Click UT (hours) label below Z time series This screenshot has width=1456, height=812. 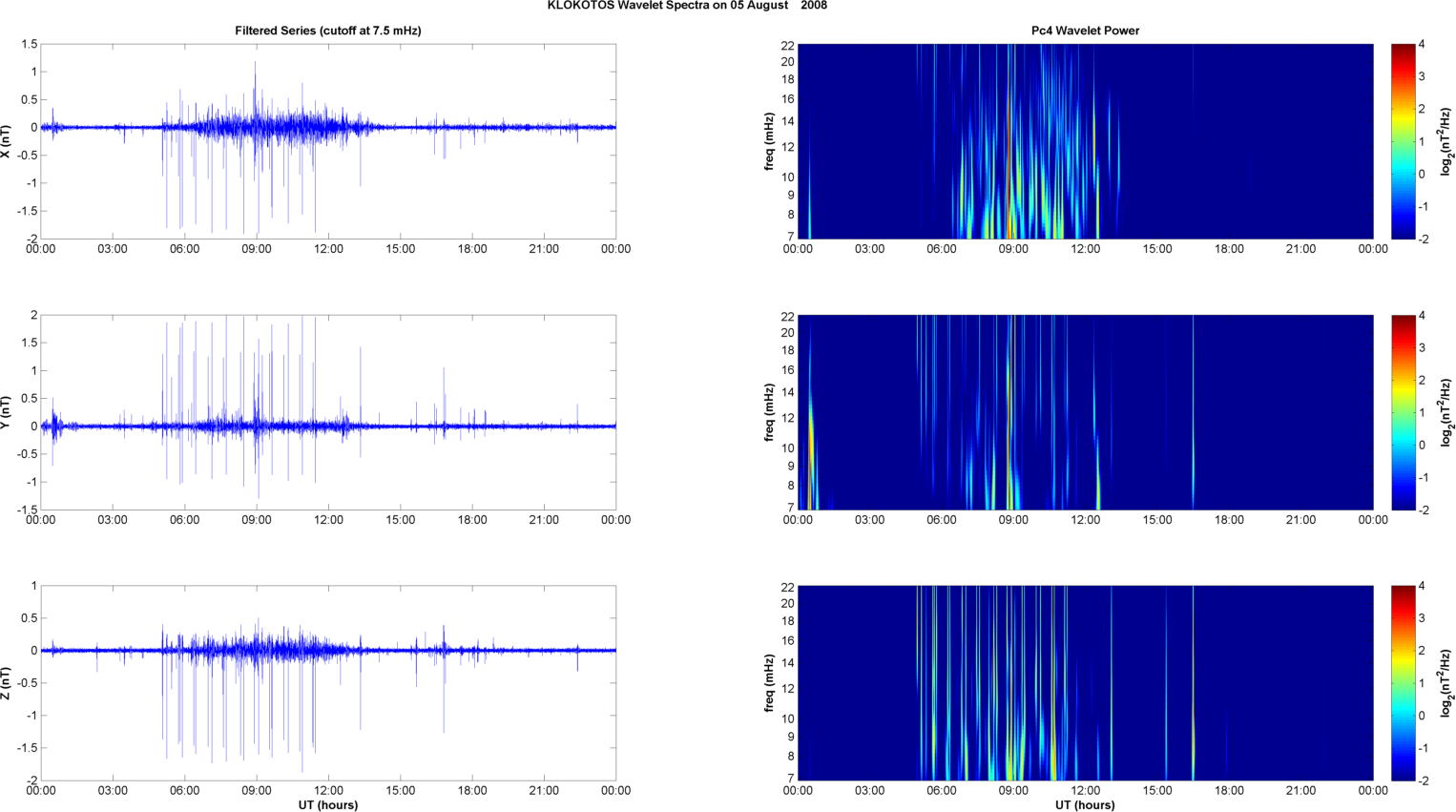[327, 804]
